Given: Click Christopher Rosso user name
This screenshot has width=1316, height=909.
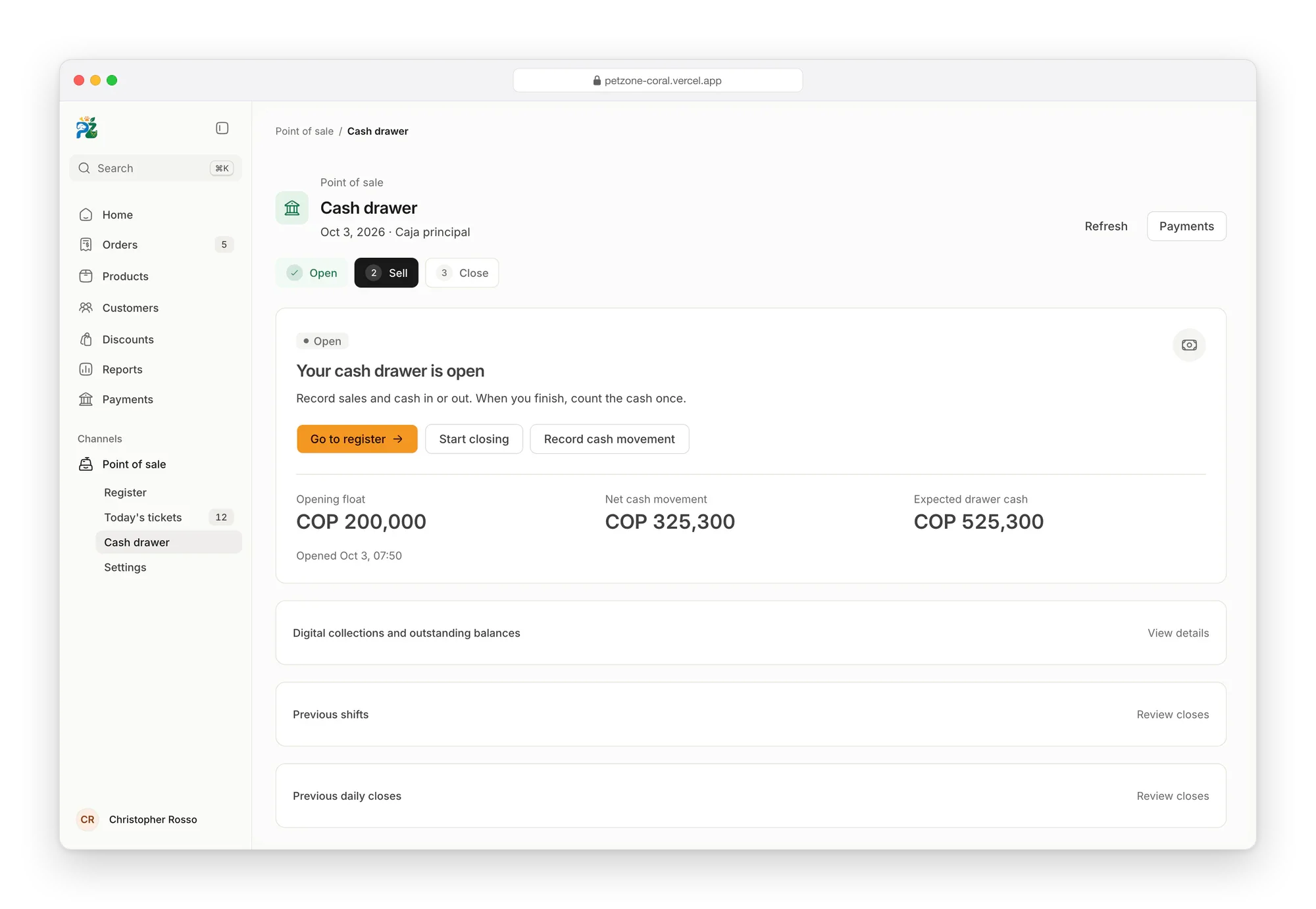Looking at the screenshot, I should pyautogui.click(x=153, y=820).
